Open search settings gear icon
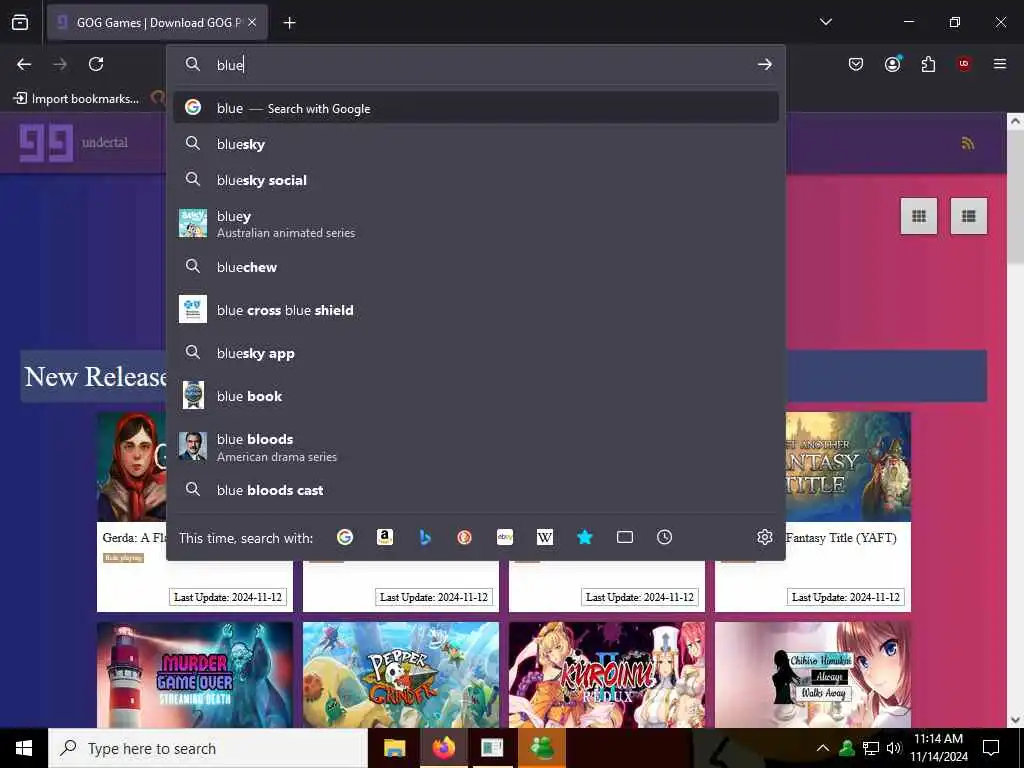Image resolution: width=1024 pixels, height=768 pixels. coord(765,537)
